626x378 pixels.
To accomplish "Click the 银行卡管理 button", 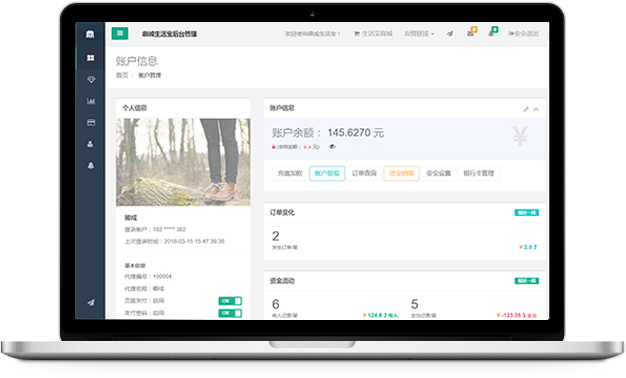I will [x=479, y=173].
